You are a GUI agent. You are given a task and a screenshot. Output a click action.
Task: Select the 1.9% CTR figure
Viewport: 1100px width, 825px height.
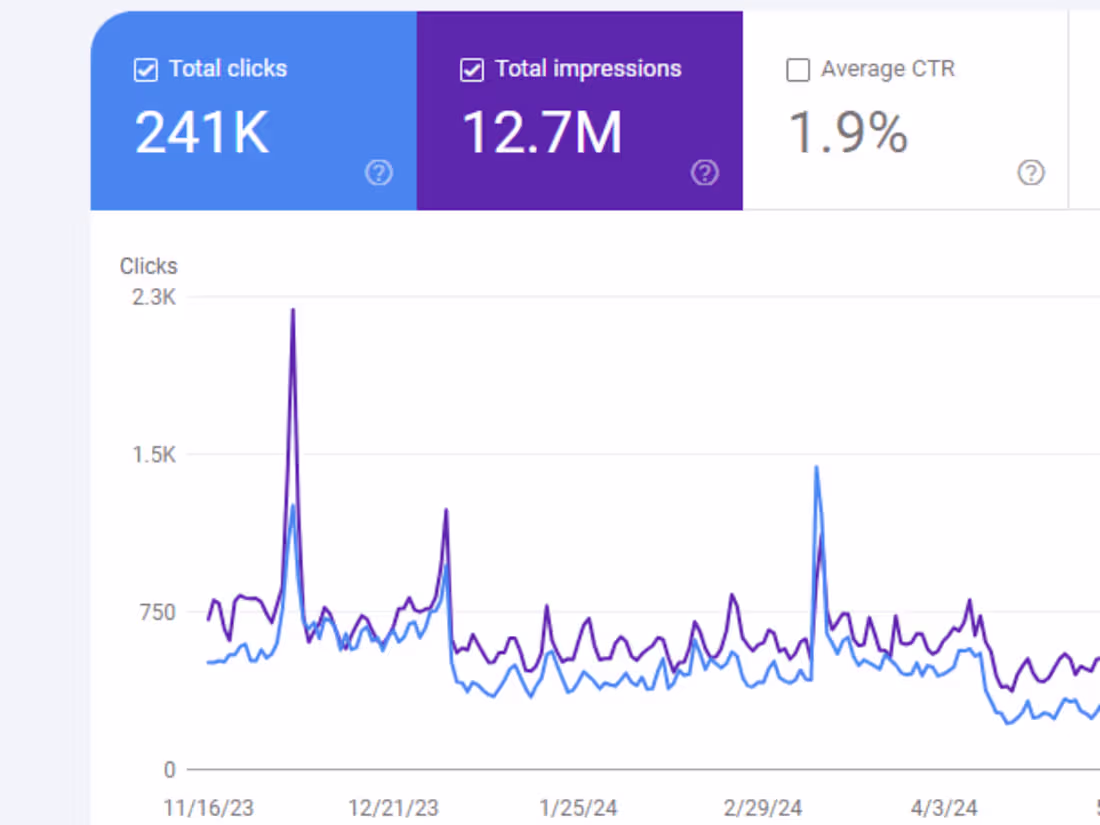[846, 131]
